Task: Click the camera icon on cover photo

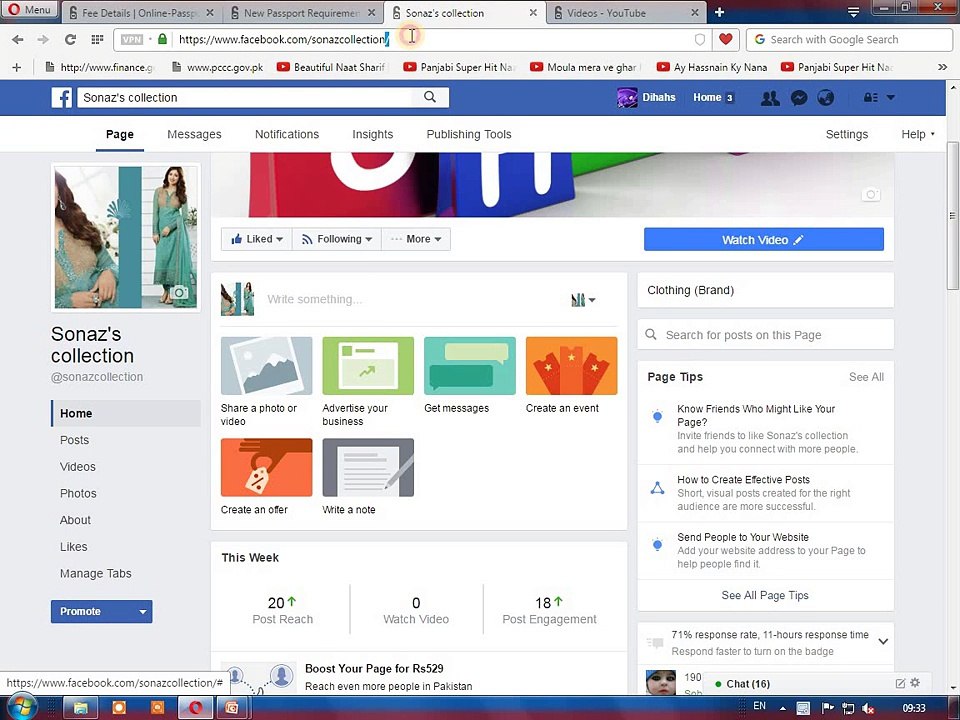Action: pos(870,194)
